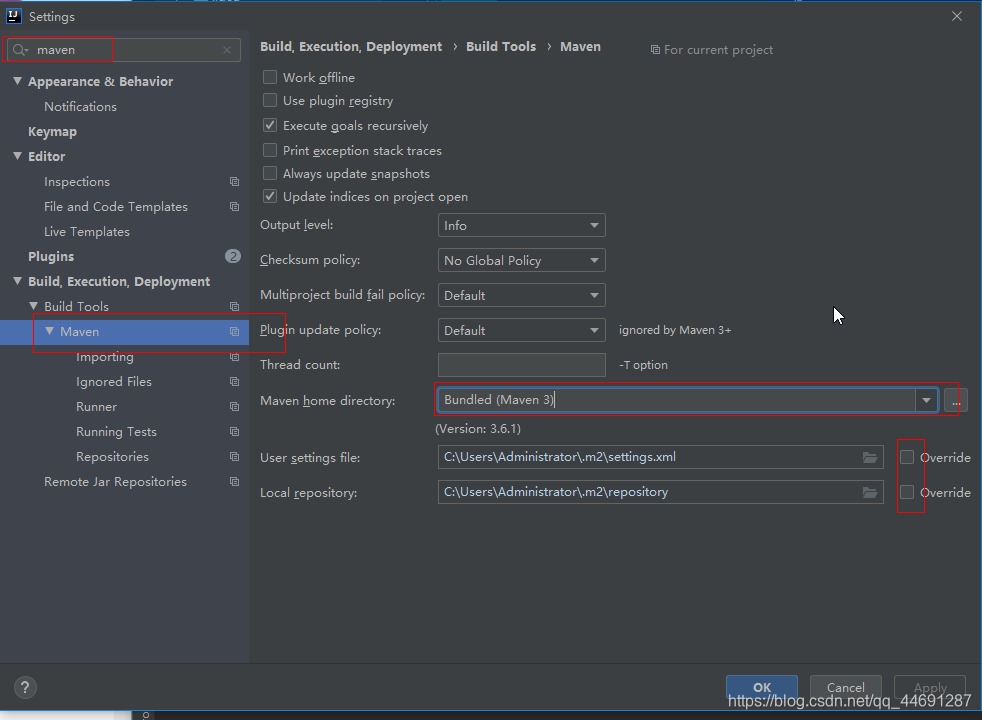Collapse the Appearance & Behavior tree node
Image resolution: width=982 pixels, height=720 pixels.
coord(18,81)
